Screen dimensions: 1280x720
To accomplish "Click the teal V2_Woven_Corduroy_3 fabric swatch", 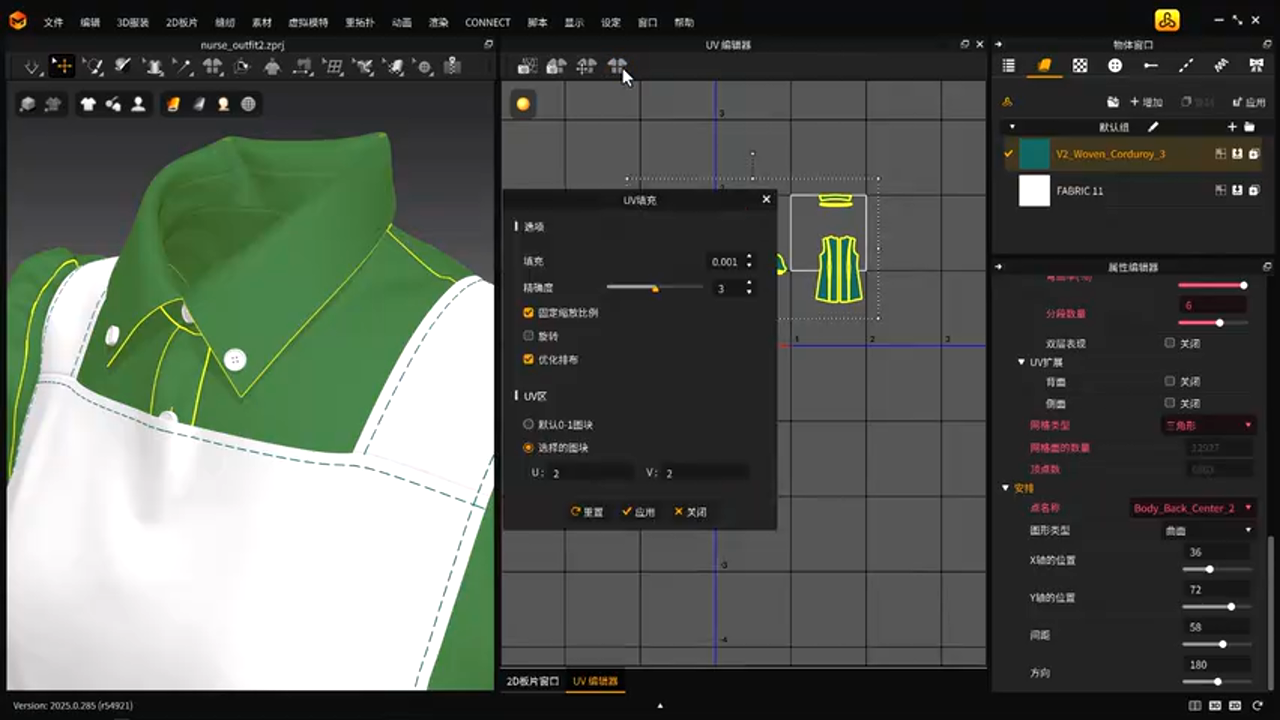I will 1034,154.
